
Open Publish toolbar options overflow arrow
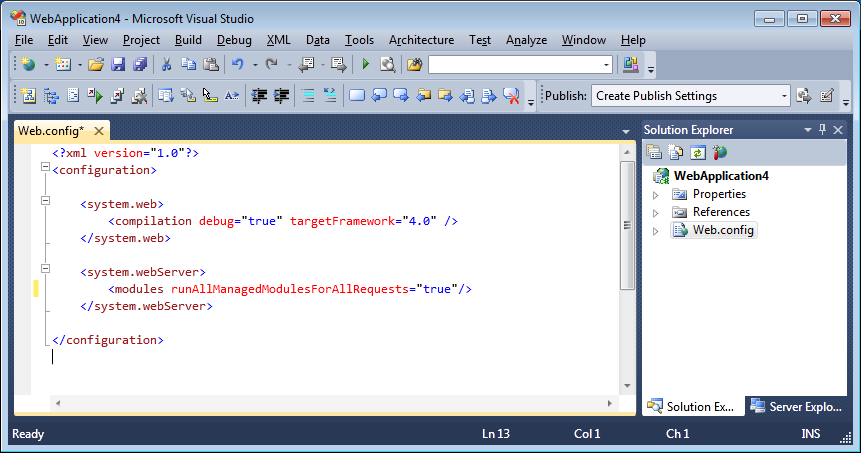[846, 101]
